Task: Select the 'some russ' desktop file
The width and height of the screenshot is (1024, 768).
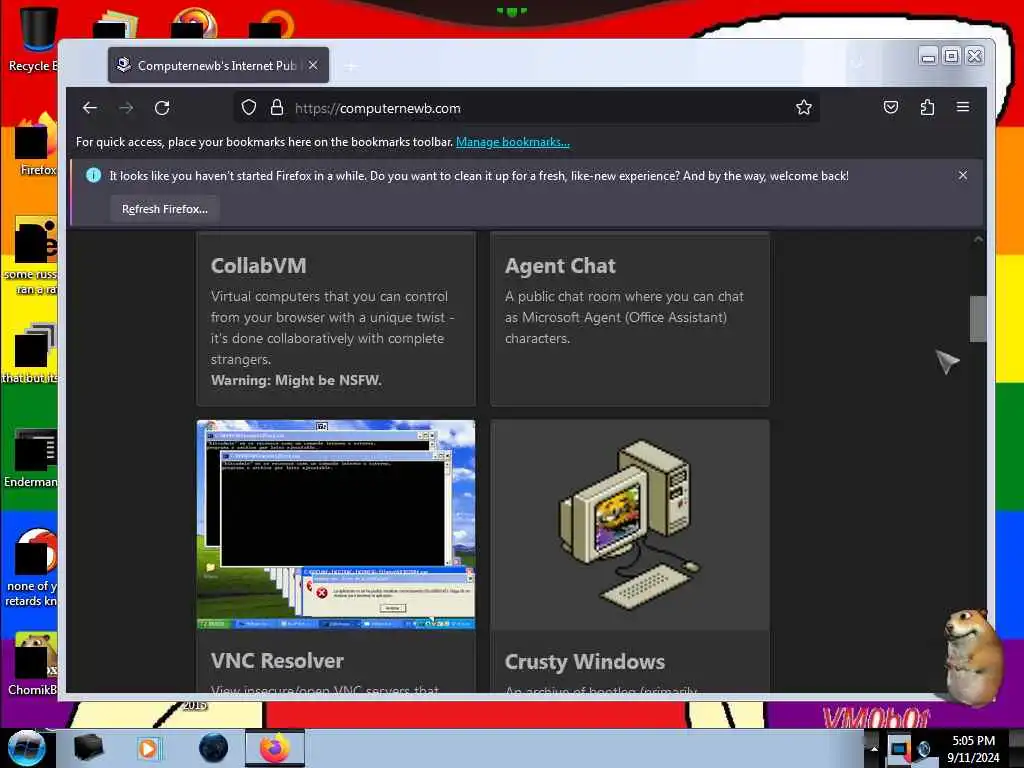Action: click(33, 256)
